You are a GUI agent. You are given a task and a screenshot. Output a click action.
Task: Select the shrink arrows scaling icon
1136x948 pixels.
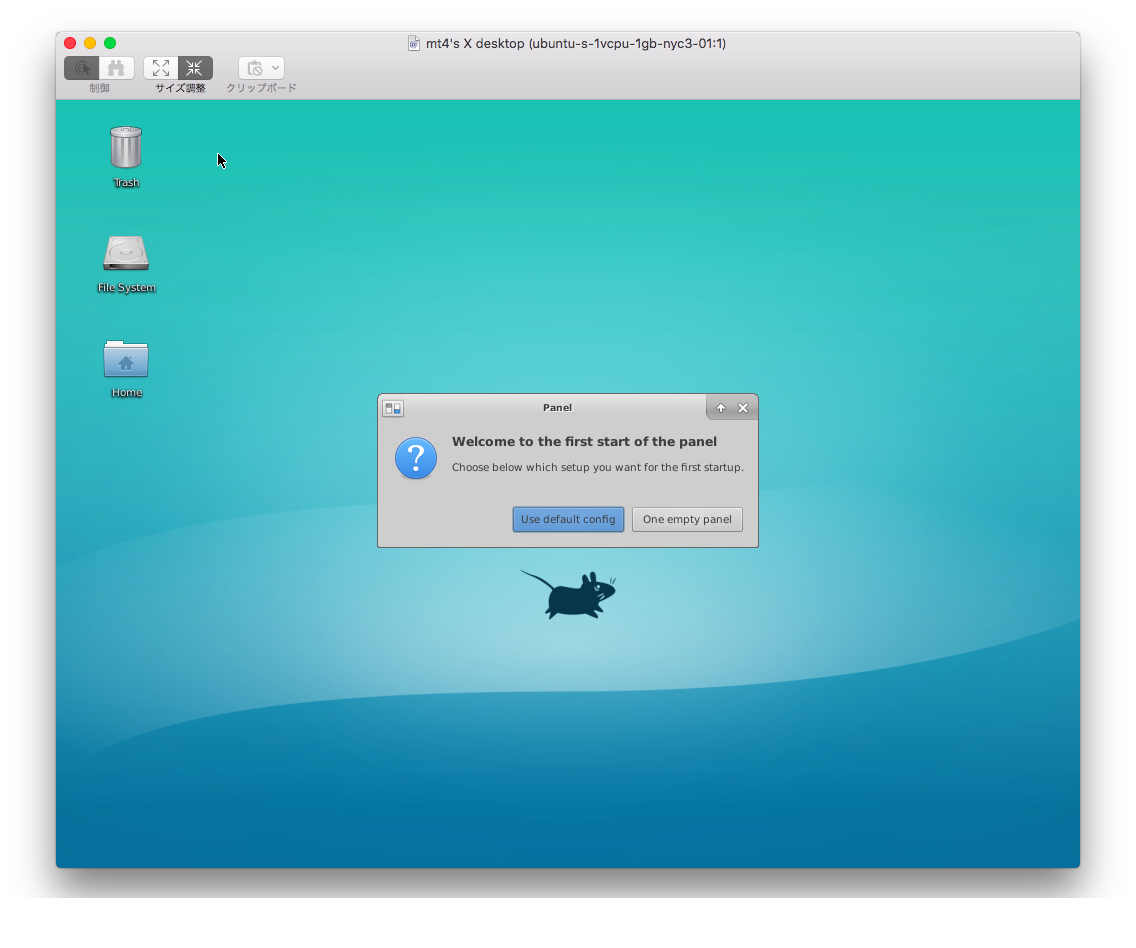[195, 68]
